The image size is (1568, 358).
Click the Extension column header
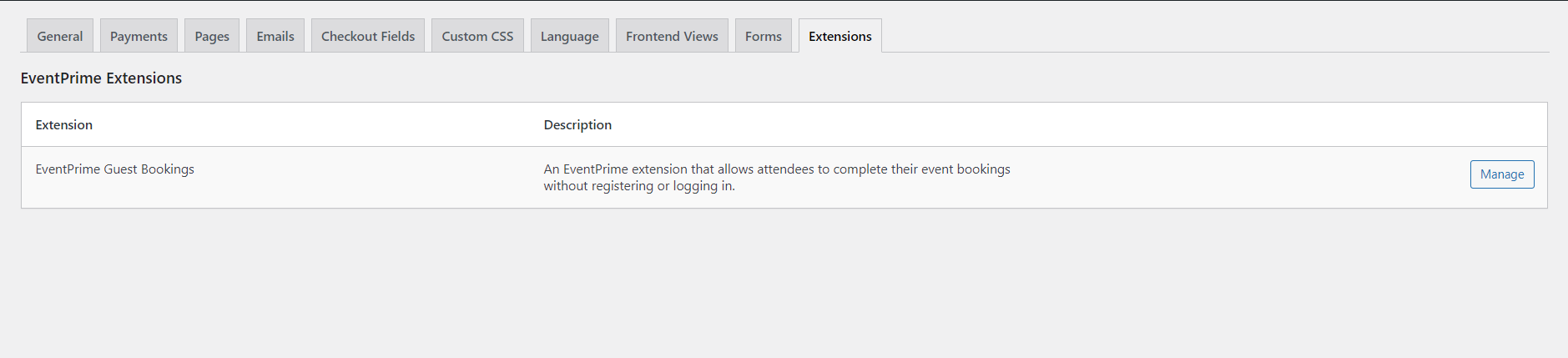coord(64,124)
